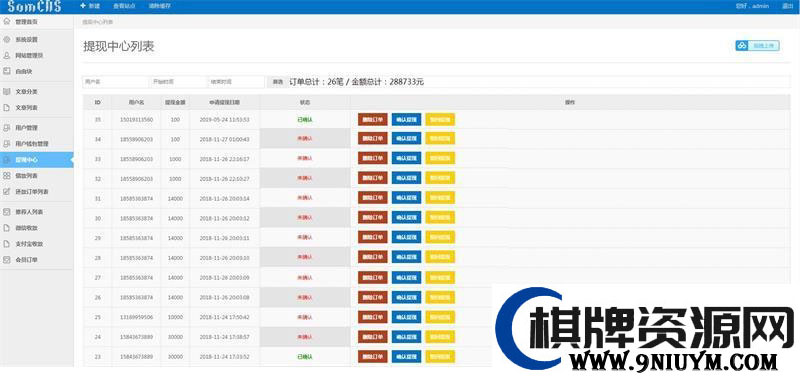
Task: Select the 网站管理员 person icon
Action: point(7,55)
